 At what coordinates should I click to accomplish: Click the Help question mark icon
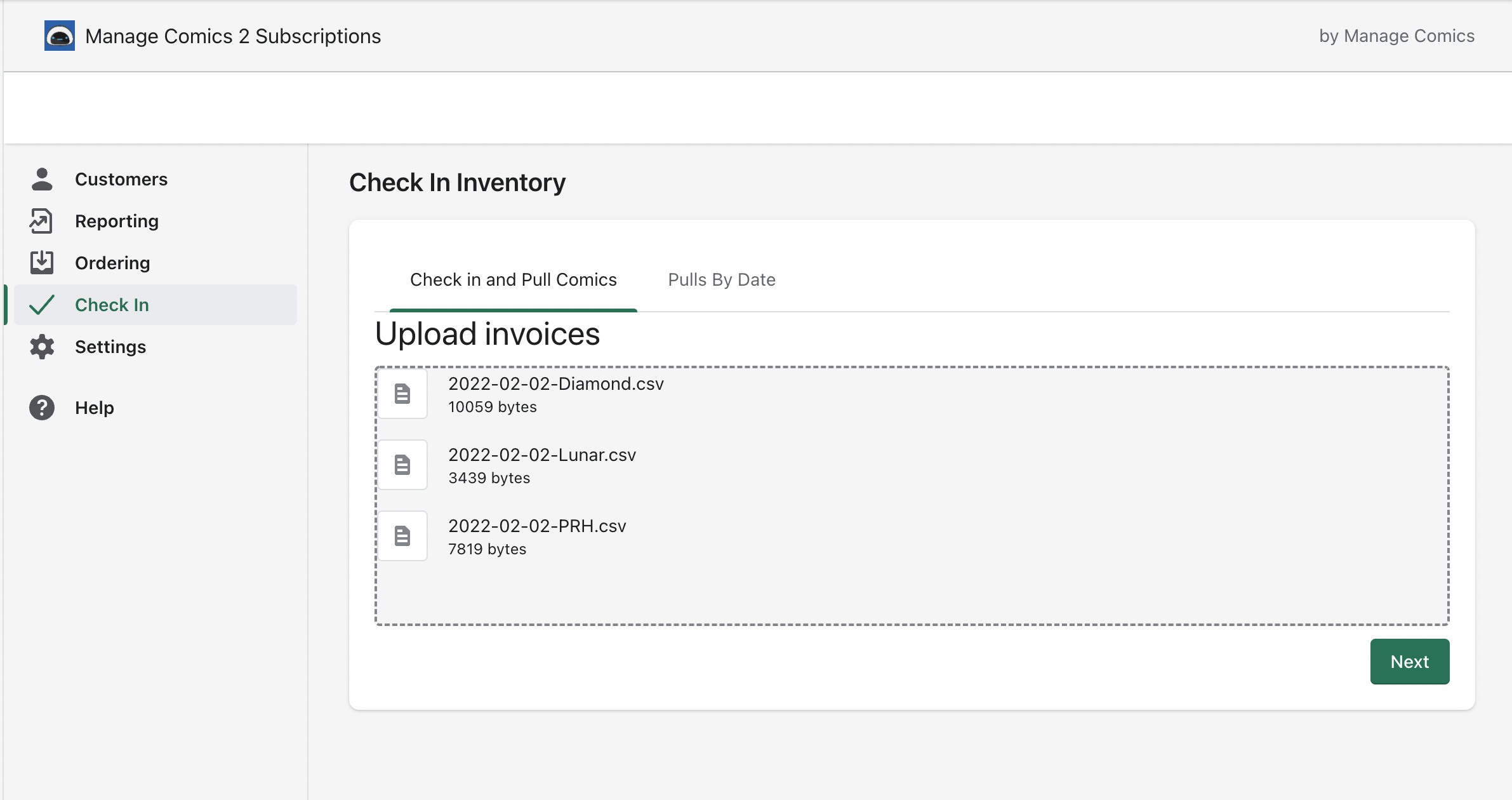(42, 408)
